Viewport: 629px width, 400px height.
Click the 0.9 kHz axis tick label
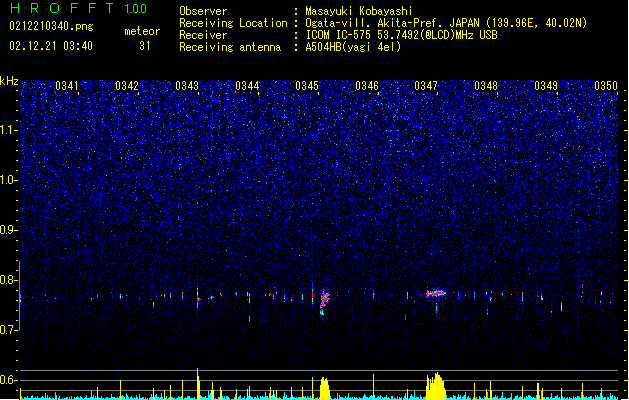click(x=9, y=230)
